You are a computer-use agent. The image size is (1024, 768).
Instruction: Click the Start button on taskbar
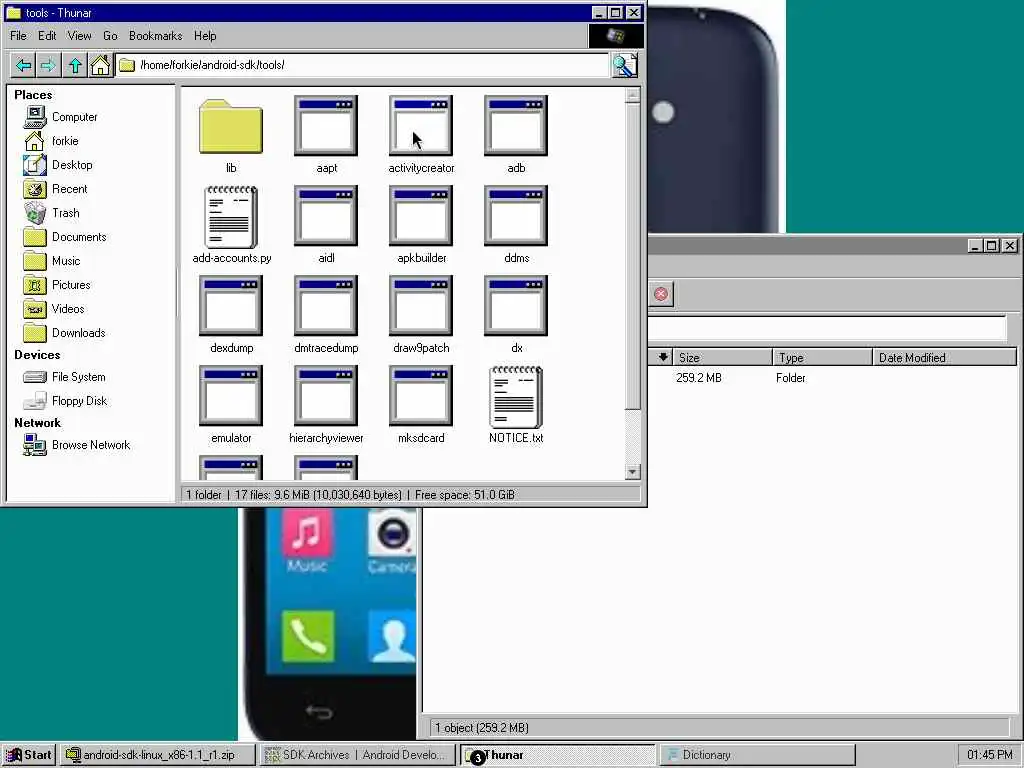(x=29, y=755)
